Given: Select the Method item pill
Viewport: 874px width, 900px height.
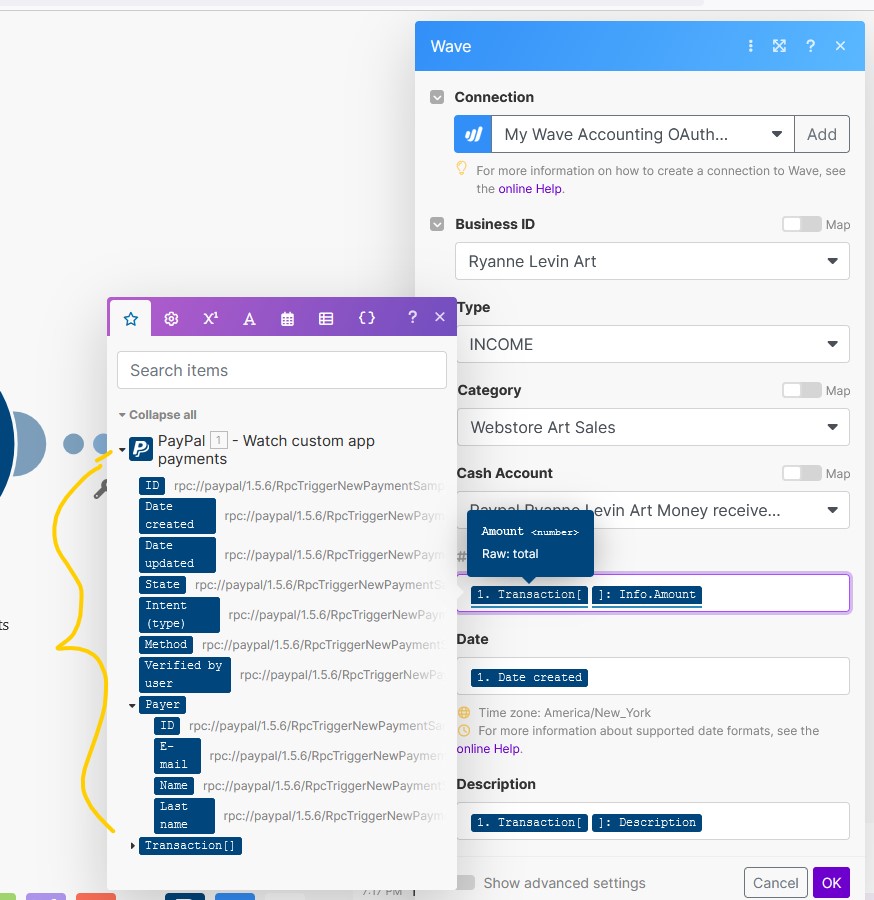Looking at the screenshot, I should (166, 645).
